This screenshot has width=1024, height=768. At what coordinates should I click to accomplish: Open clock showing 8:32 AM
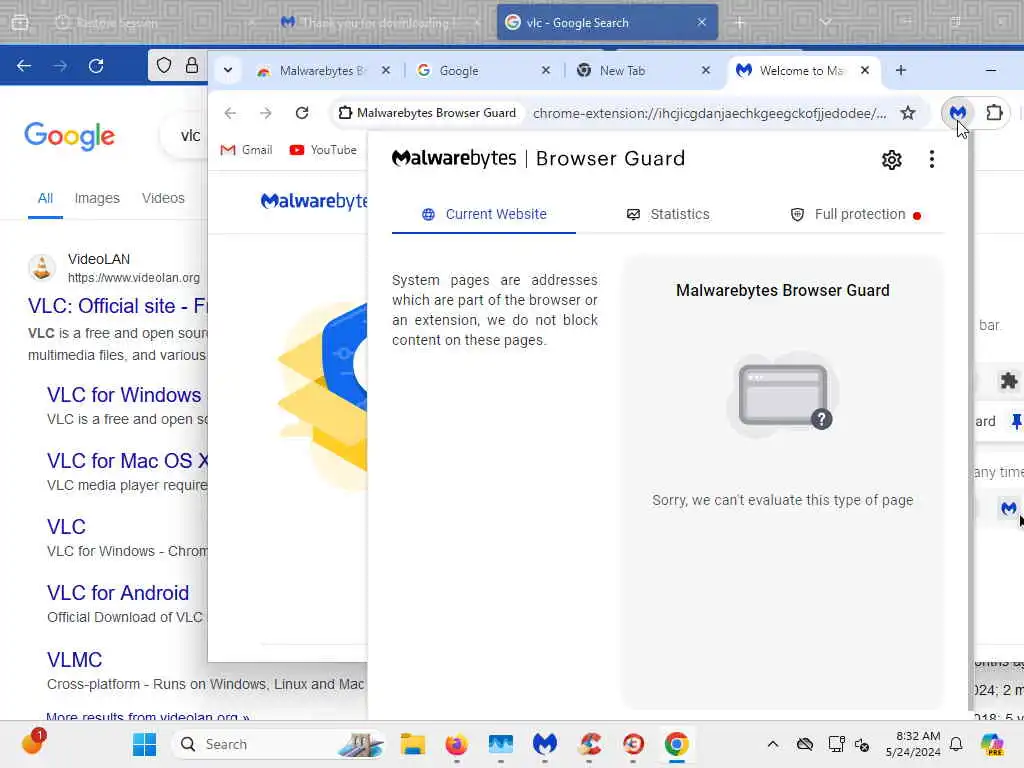(x=913, y=744)
